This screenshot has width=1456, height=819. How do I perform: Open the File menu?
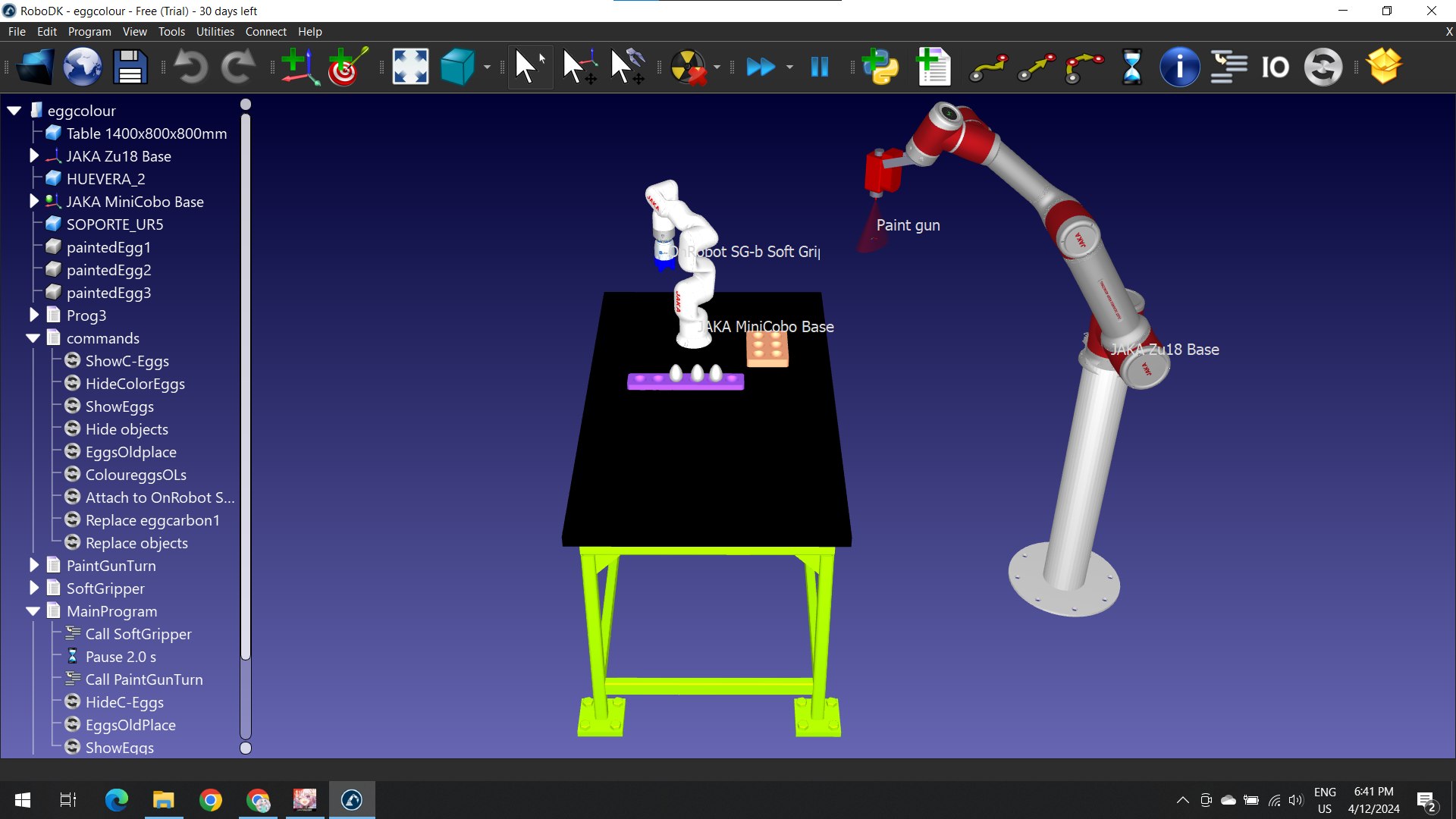17,32
